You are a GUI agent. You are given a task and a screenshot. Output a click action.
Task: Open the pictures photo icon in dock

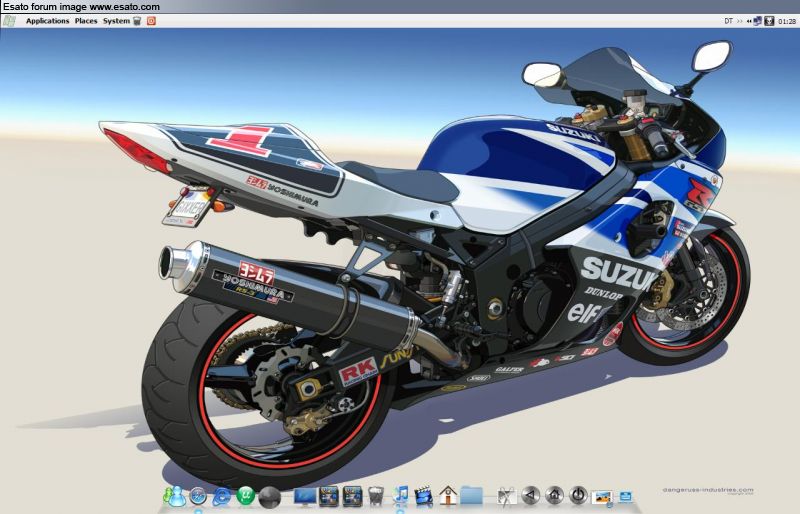(602, 497)
